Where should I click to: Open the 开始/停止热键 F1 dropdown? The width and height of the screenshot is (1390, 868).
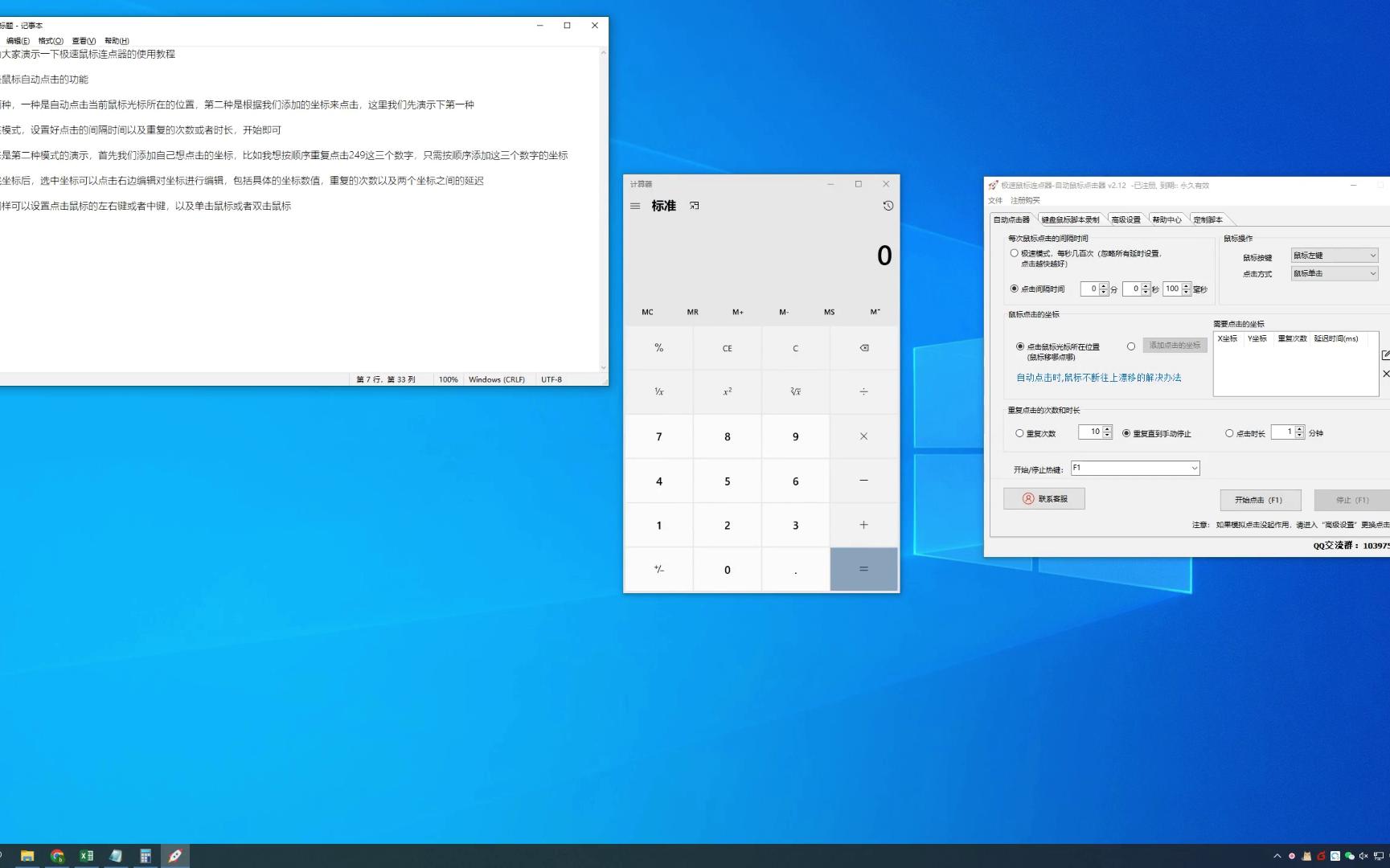click(1135, 468)
